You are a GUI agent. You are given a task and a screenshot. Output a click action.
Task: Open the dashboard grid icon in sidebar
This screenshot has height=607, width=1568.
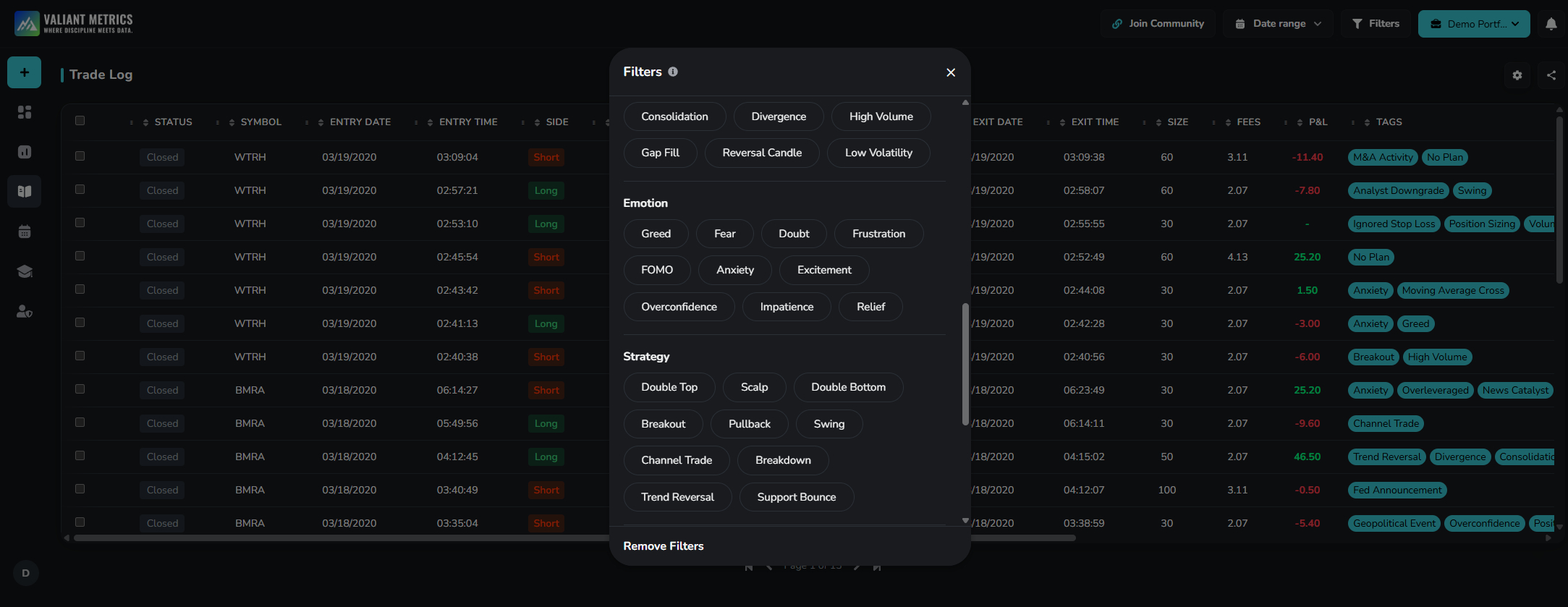coord(25,112)
